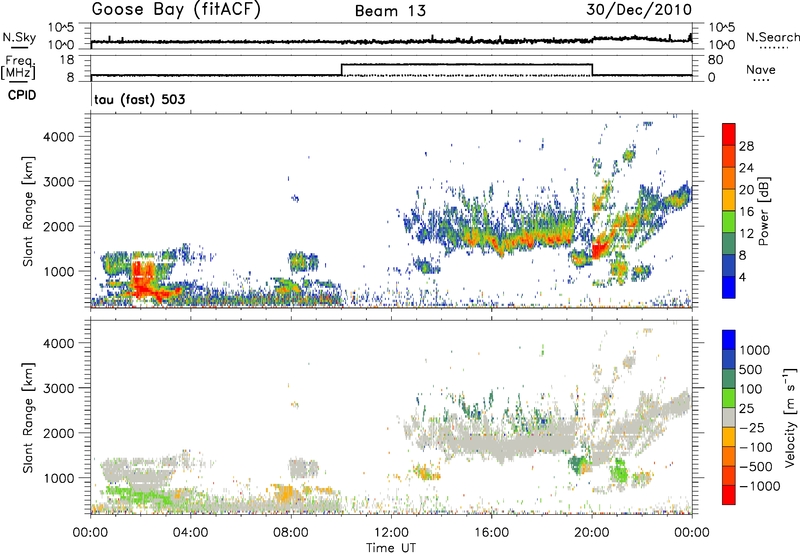The width and height of the screenshot is (800, 554).
Task: Select the "Beam 13" heading
Action: pos(390,11)
